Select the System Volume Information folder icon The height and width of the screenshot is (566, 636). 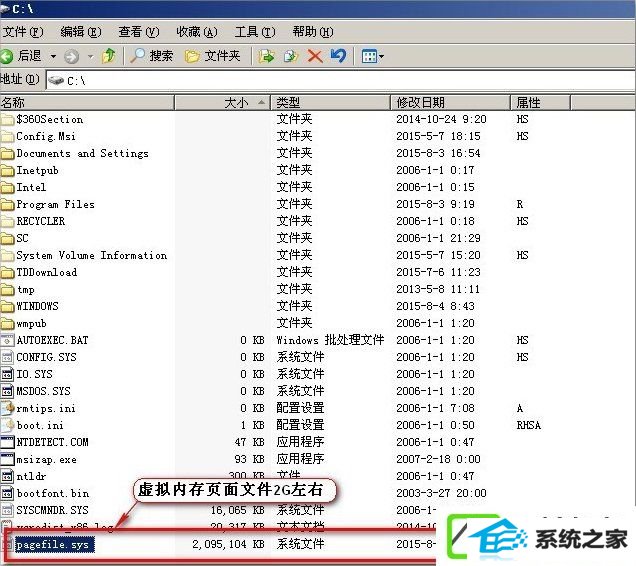(x=7, y=256)
